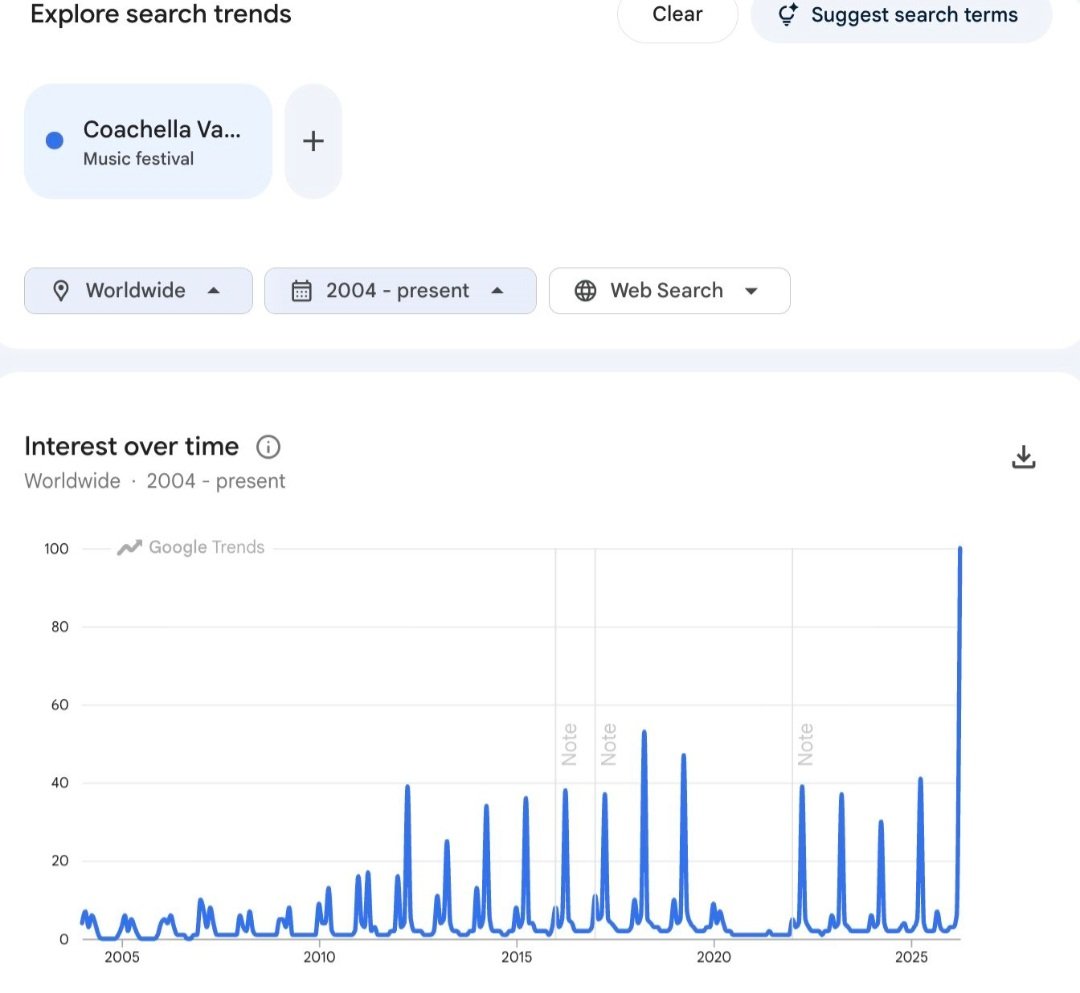Click the arrow beside Worldwide
Screen dimensions: 1080x993
coord(214,291)
